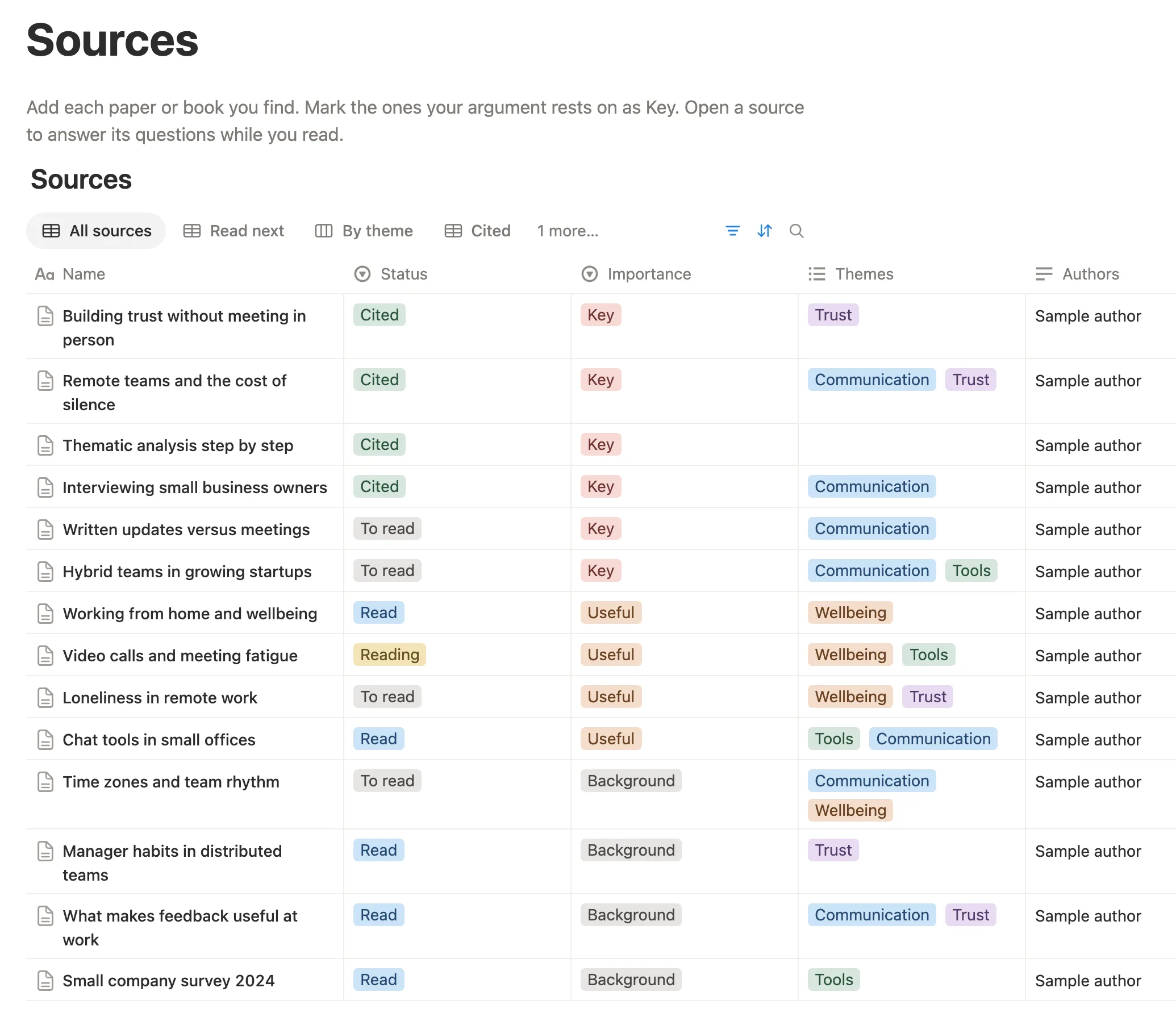Click page icon for Written updates versus meetings
Image resolution: width=1176 pixels, height=1017 pixels.
click(45, 530)
